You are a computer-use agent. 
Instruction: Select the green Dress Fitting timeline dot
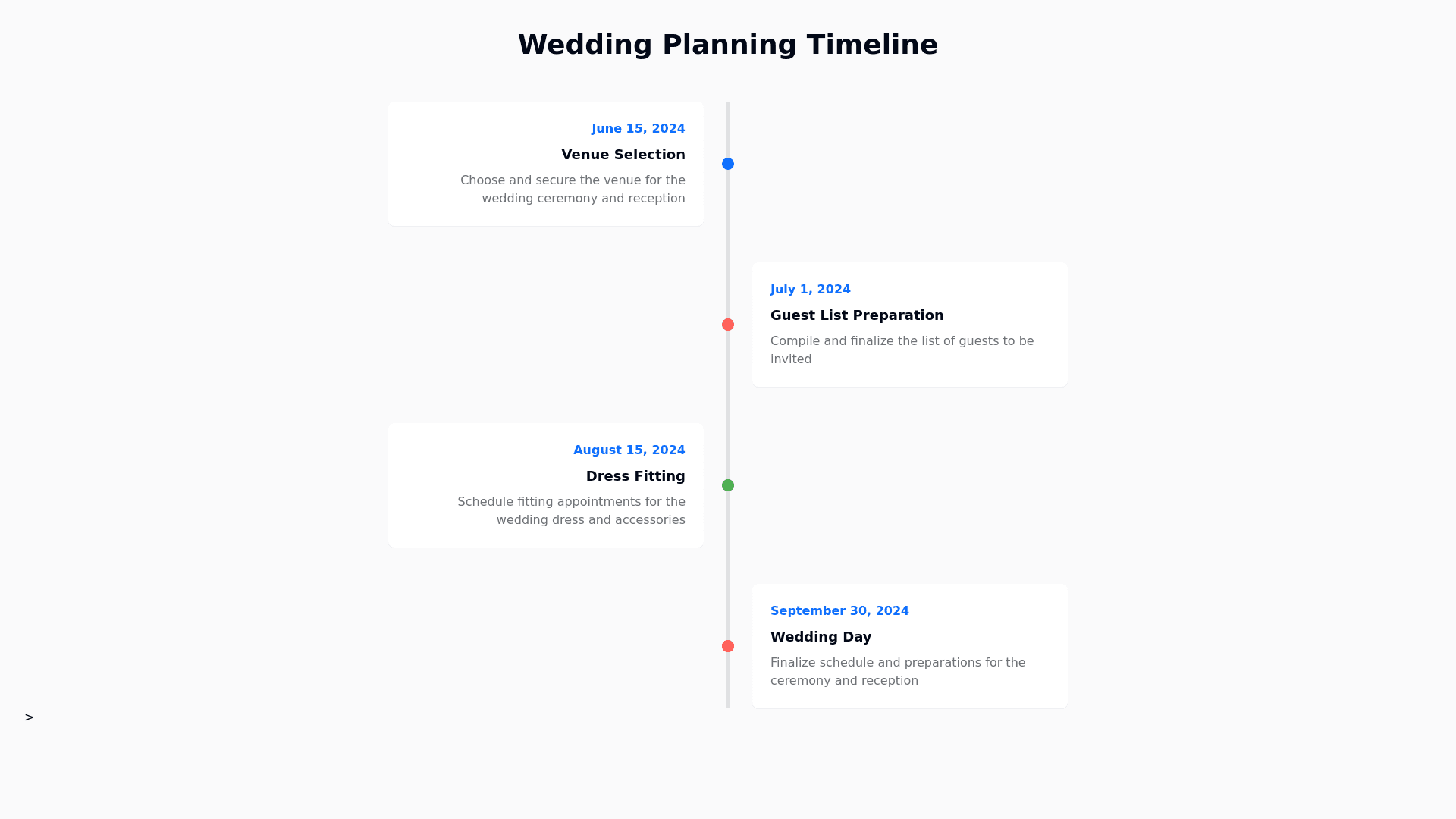(x=728, y=485)
